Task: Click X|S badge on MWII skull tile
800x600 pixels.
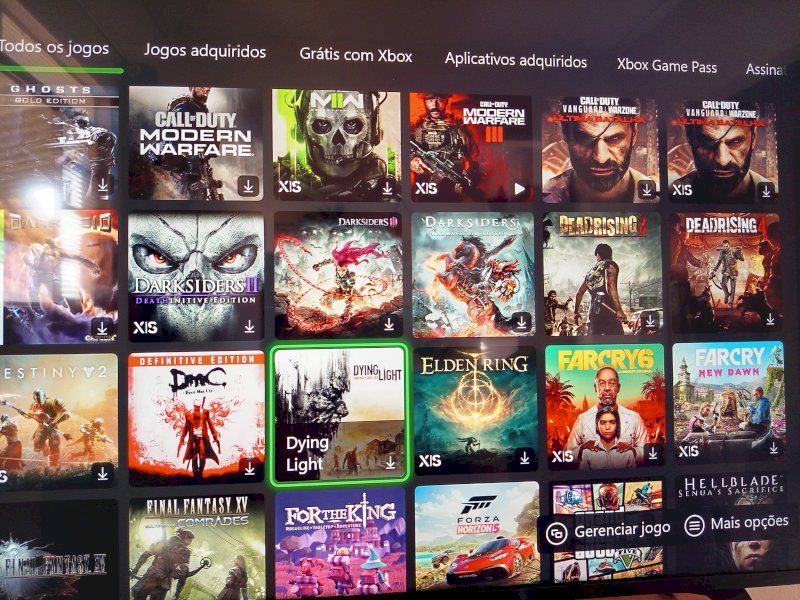Action: [x=289, y=187]
